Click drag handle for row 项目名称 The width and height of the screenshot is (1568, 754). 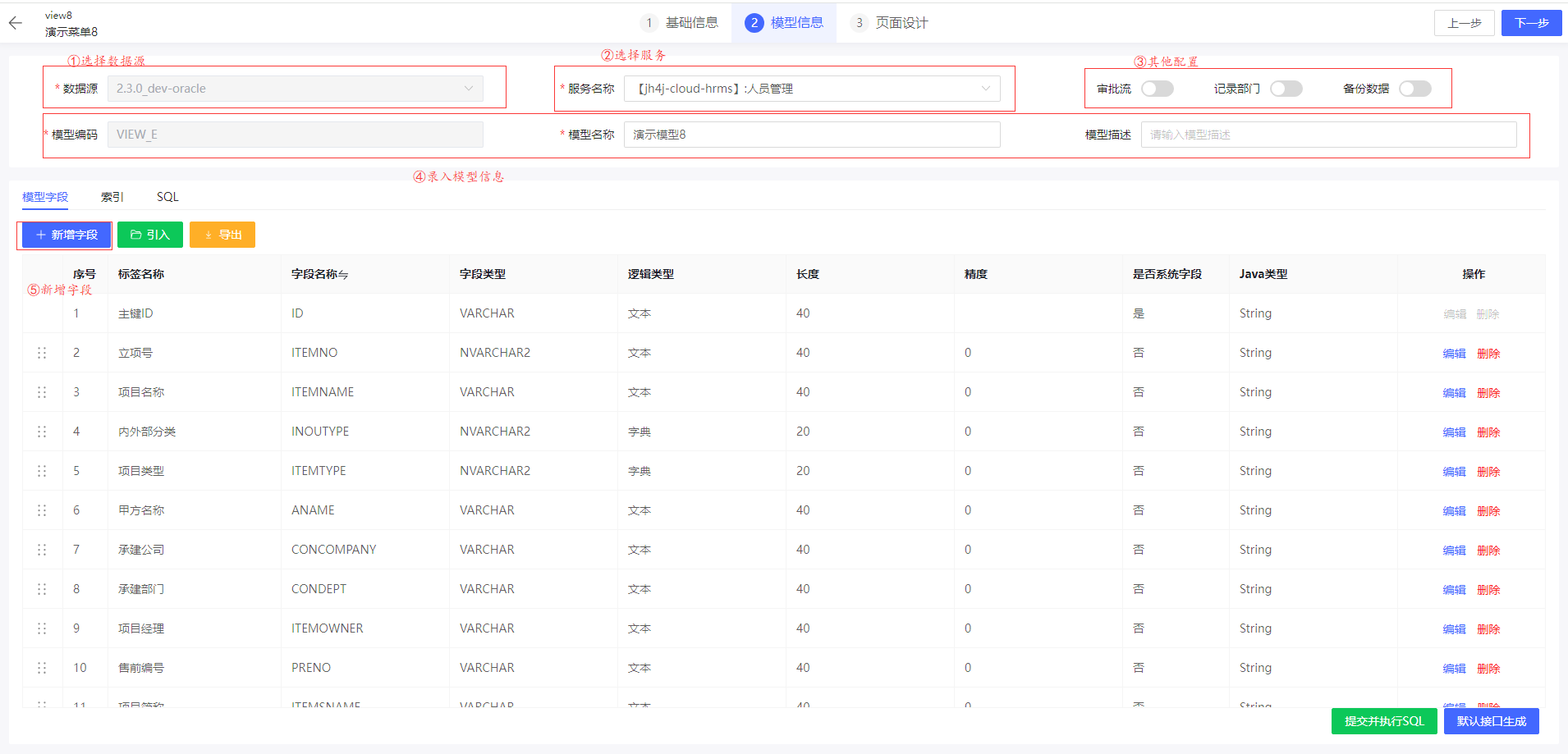coord(42,392)
